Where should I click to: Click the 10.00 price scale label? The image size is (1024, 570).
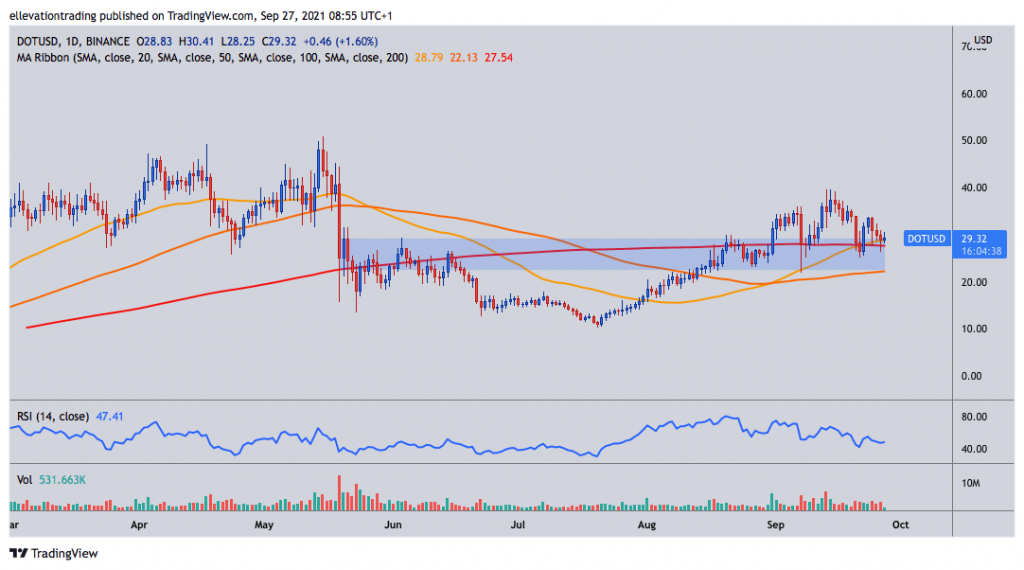974,329
